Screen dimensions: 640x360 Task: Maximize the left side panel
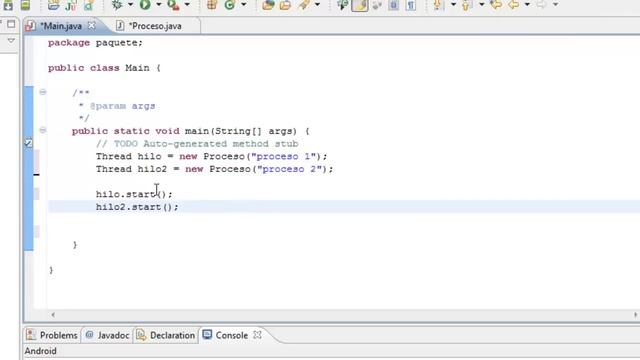11,24
